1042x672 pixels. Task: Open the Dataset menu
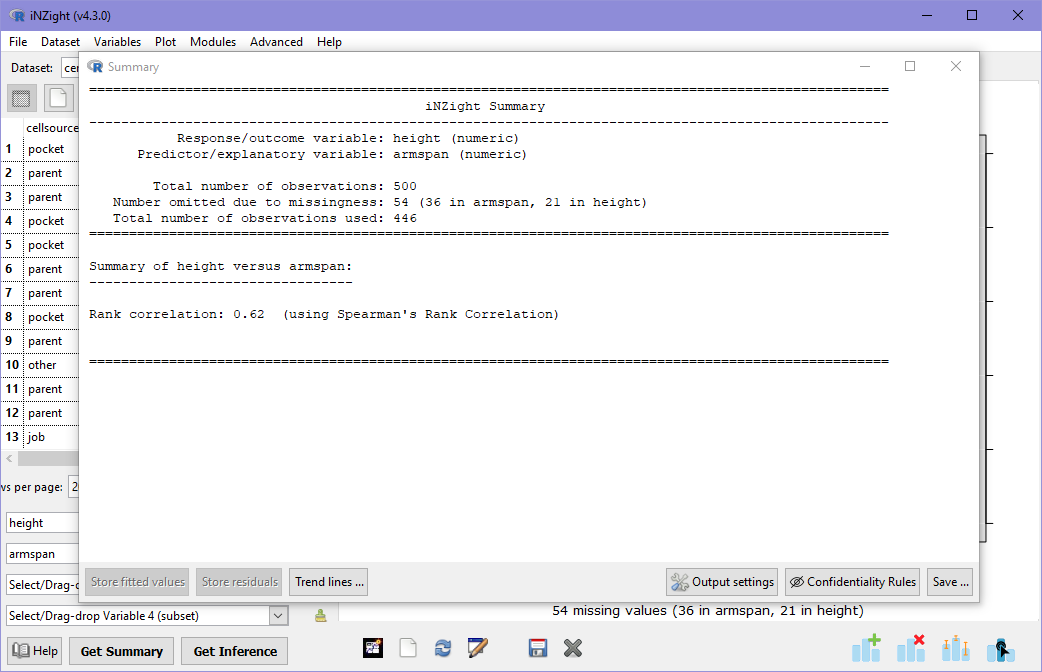[x=60, y=42]
